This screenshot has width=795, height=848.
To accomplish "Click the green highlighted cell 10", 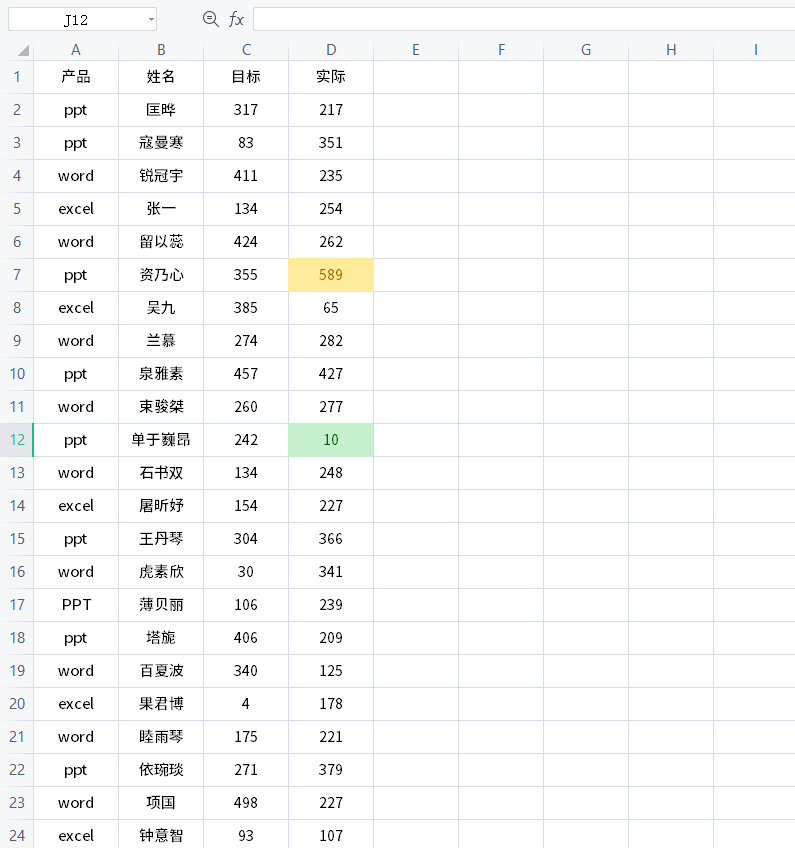I will [x=331, y=440].
